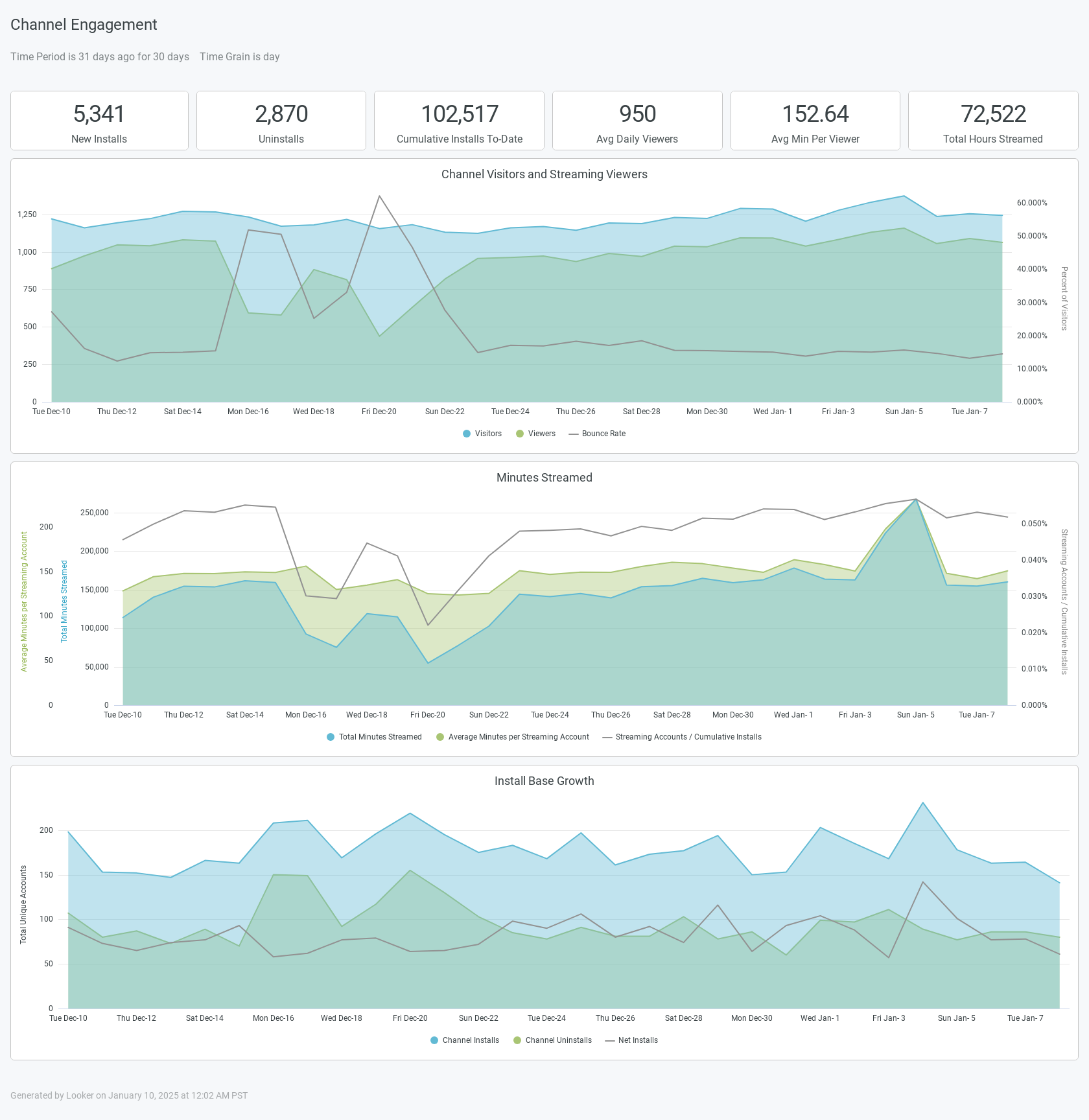Click the 250,000 axis value in Minutes Streamed
This screenshot has height=1120, width=1089.
95,513
